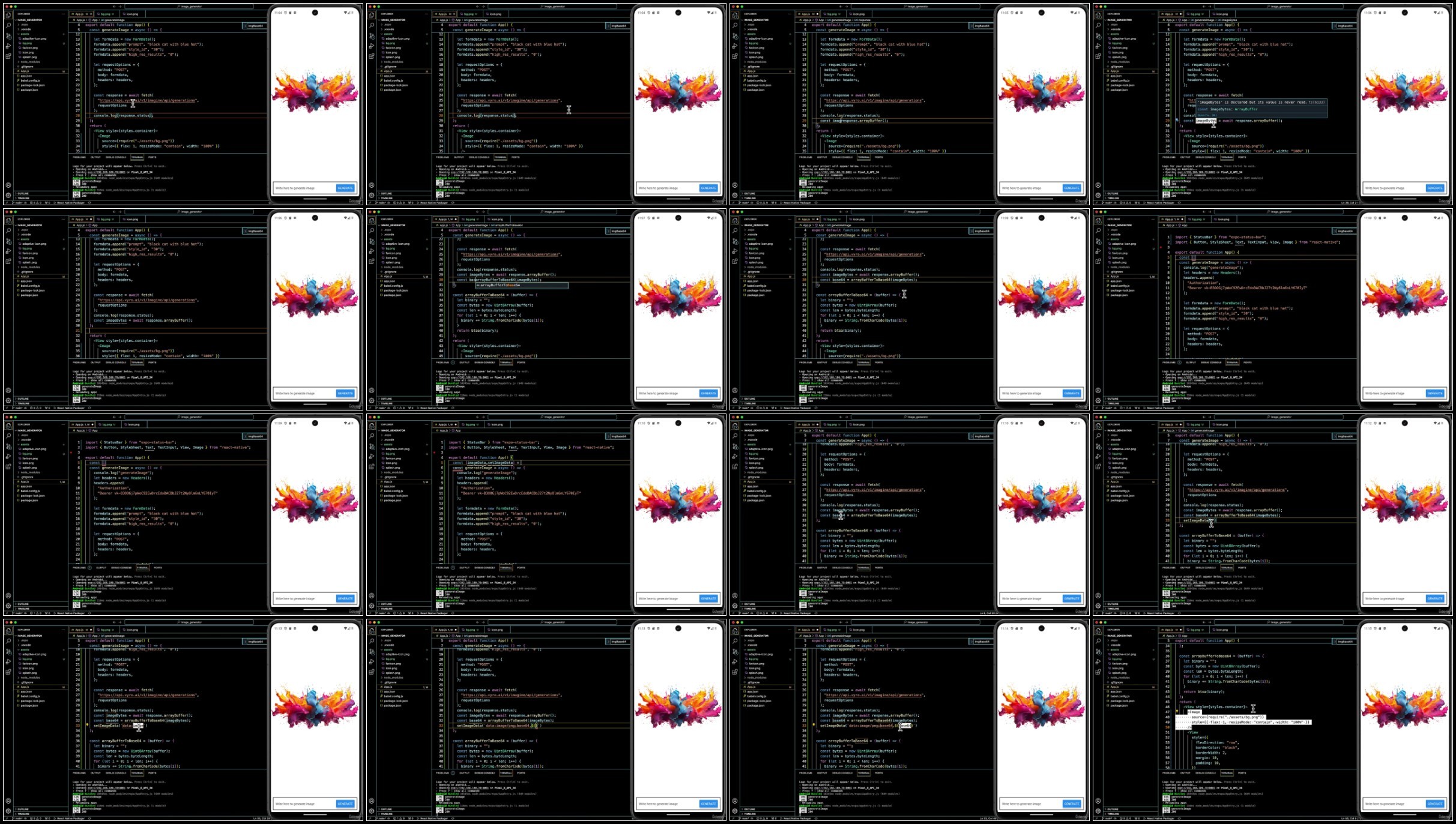The height and width of the screenshot is (824, 1456).
Task: Expand OUTLINE section in frame with 11:15 phone clock
Action: point(1131,809)
